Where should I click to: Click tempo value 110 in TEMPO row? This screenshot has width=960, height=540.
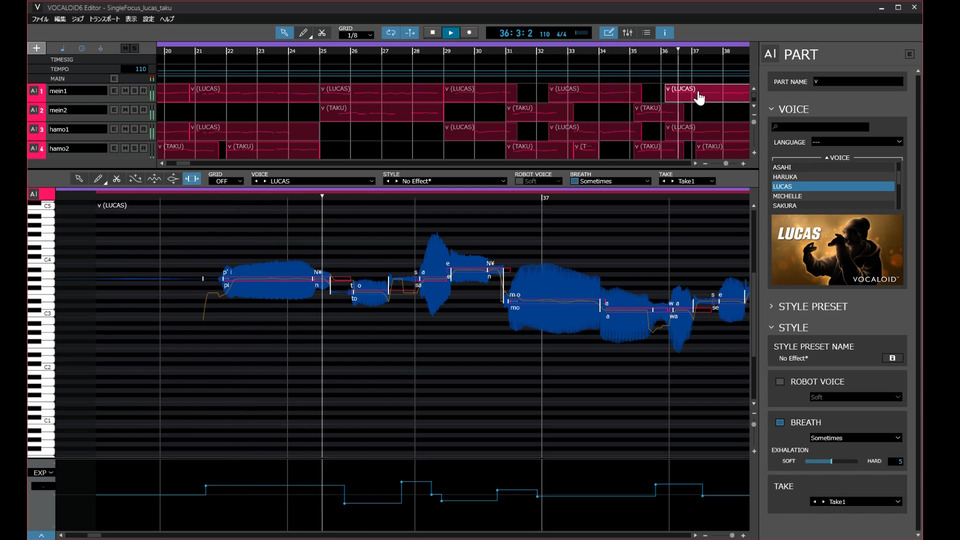(141, 69)
